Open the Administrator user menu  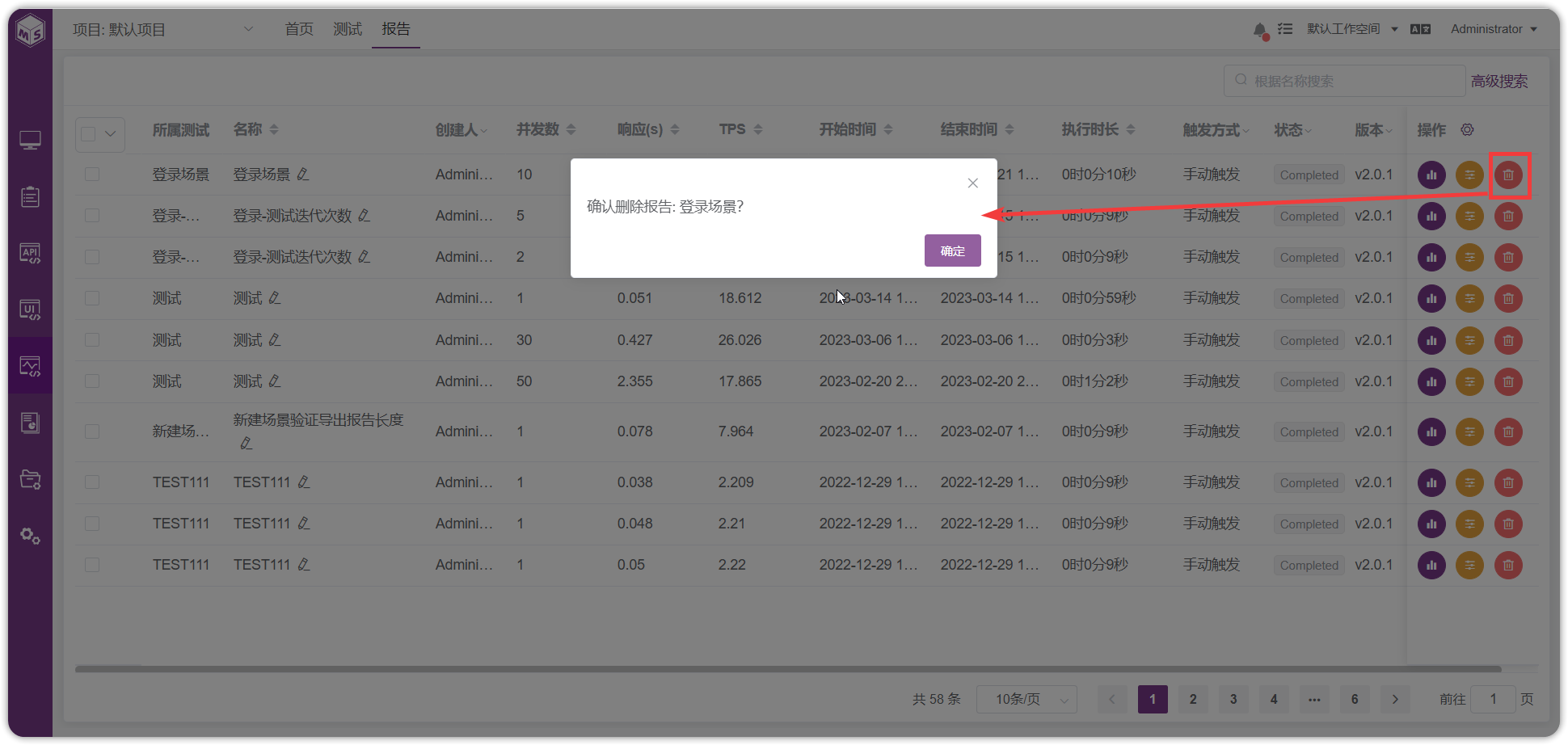point(1494,29)
